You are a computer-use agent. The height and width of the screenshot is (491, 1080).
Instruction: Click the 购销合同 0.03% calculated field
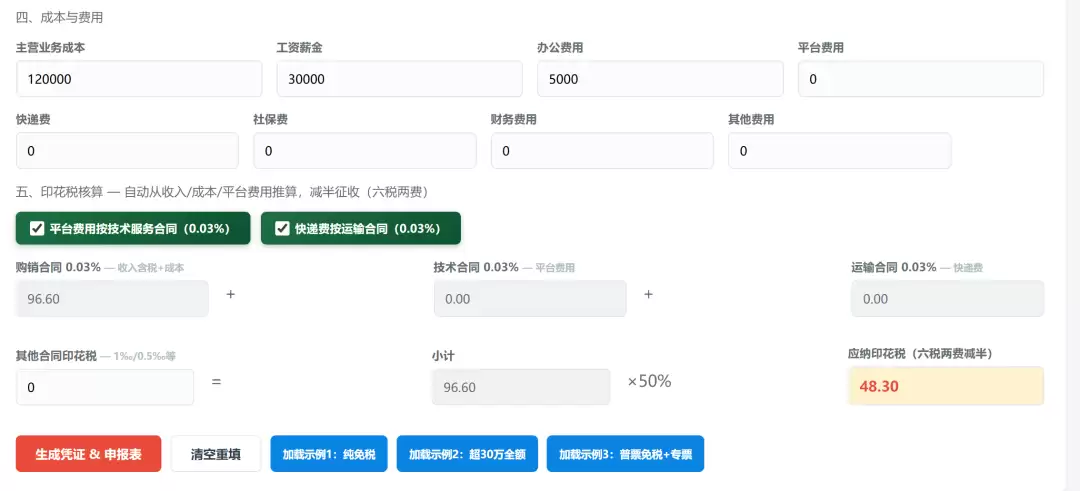(x=112, y=299)
